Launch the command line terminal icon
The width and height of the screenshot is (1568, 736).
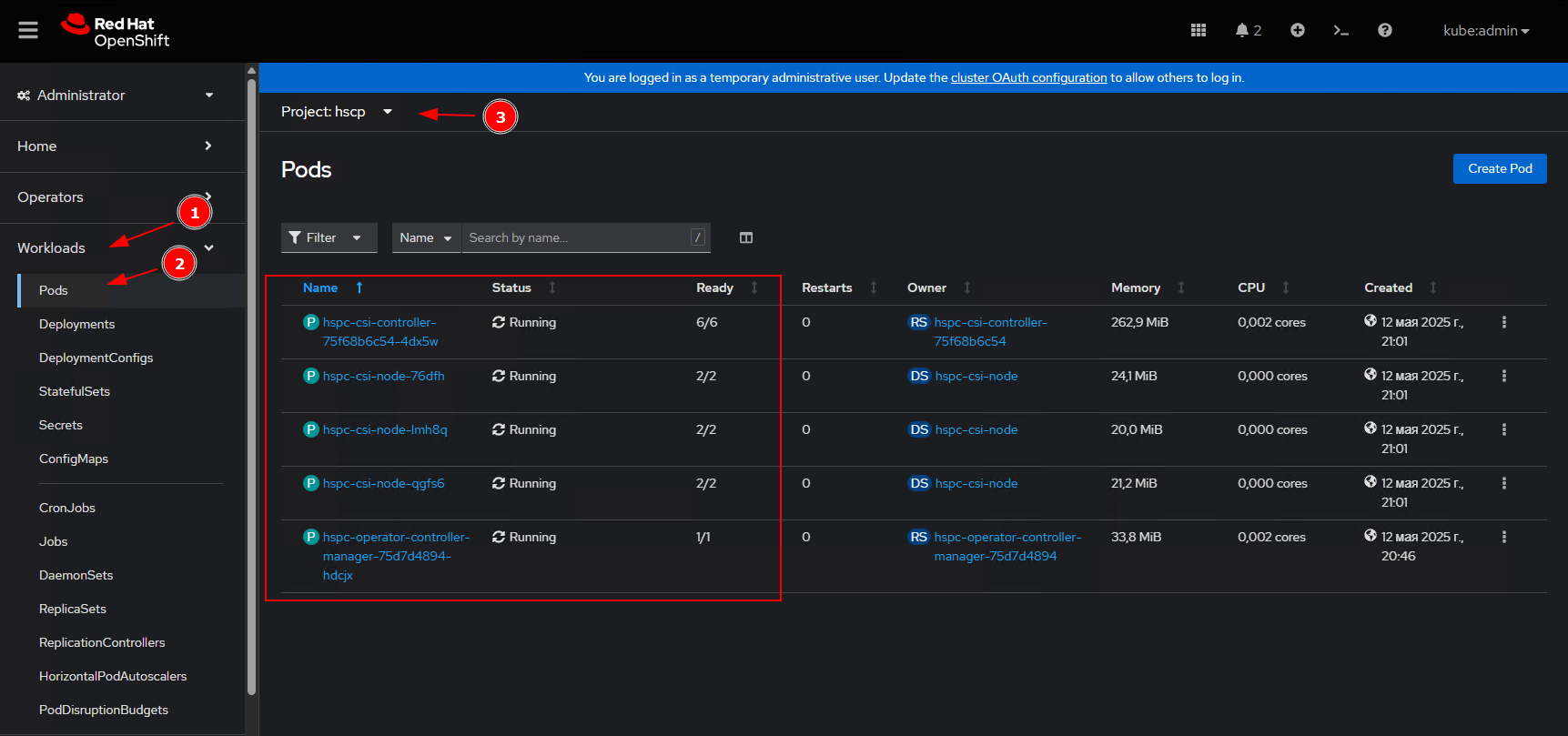click(1341, 30)
